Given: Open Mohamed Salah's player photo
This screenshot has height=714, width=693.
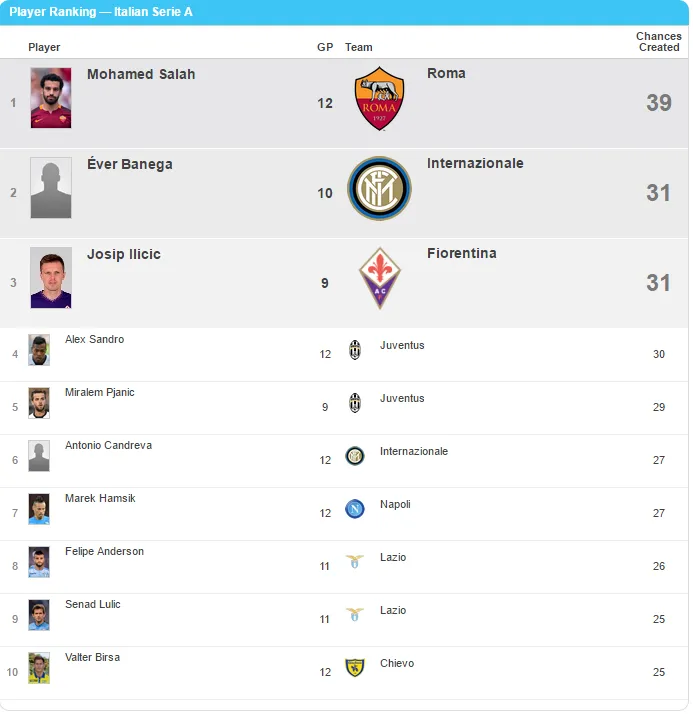Looking at the screenshot, I should (51, 98).
